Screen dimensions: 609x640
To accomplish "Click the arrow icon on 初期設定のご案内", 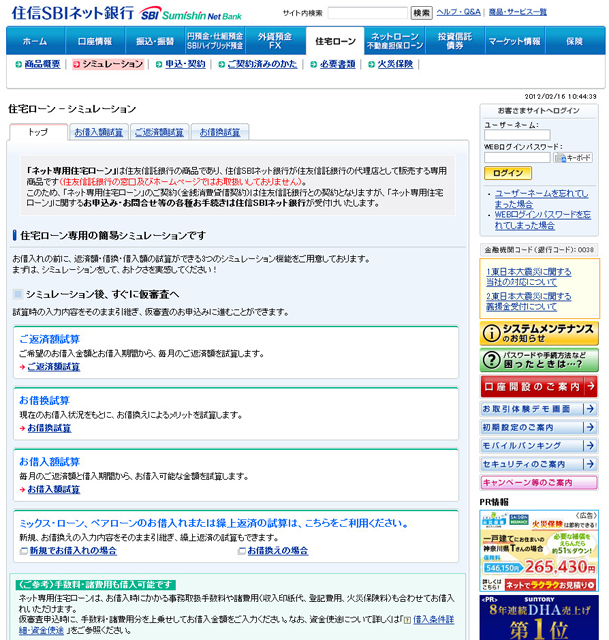I will point(590,427).
